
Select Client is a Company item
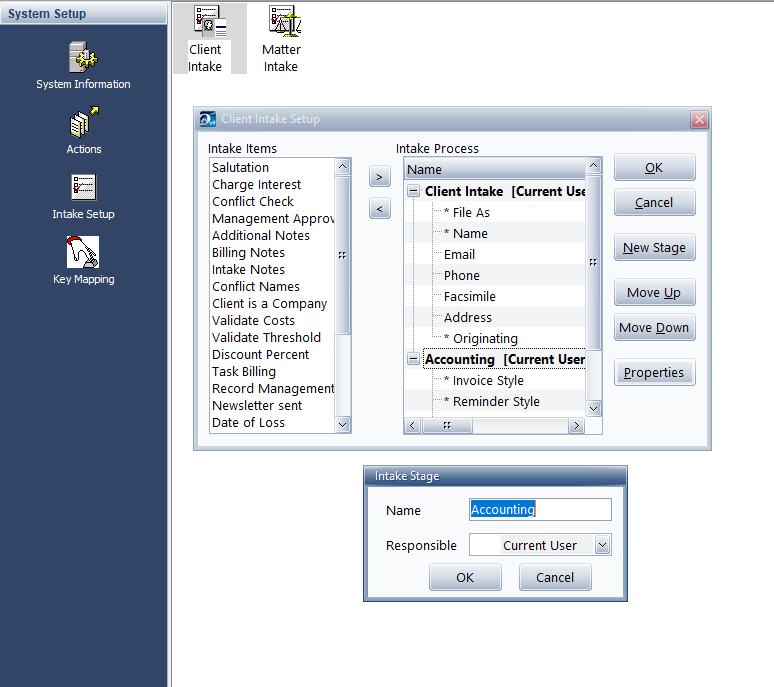270,304
